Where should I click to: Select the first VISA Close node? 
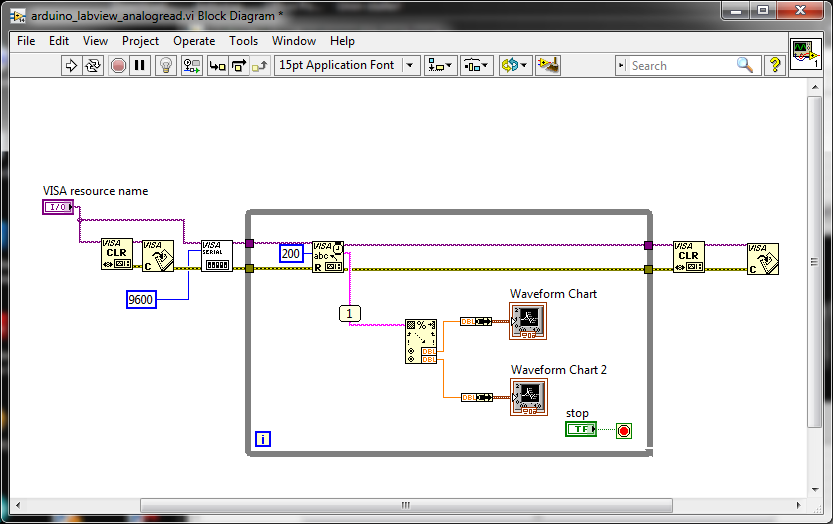pos(158,256)
